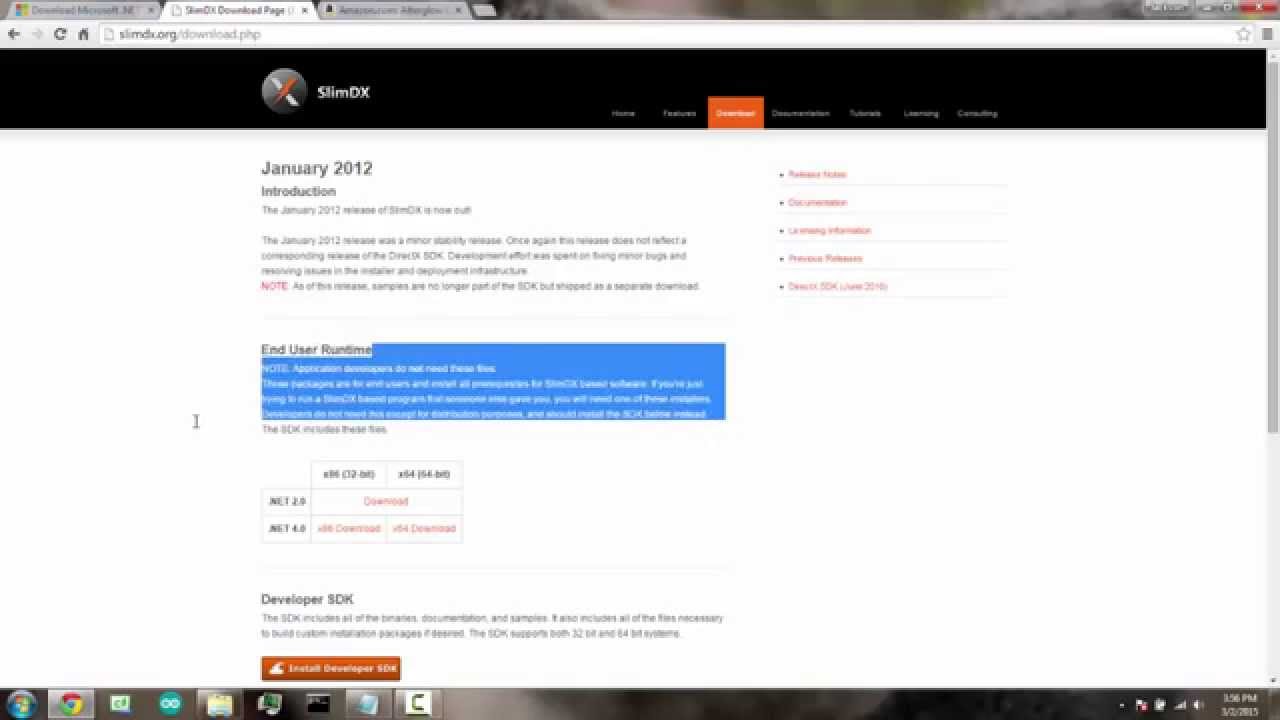1280x720 pixels.
Task: Open the Consulting nav item
Action: click(x=977, y=113)
